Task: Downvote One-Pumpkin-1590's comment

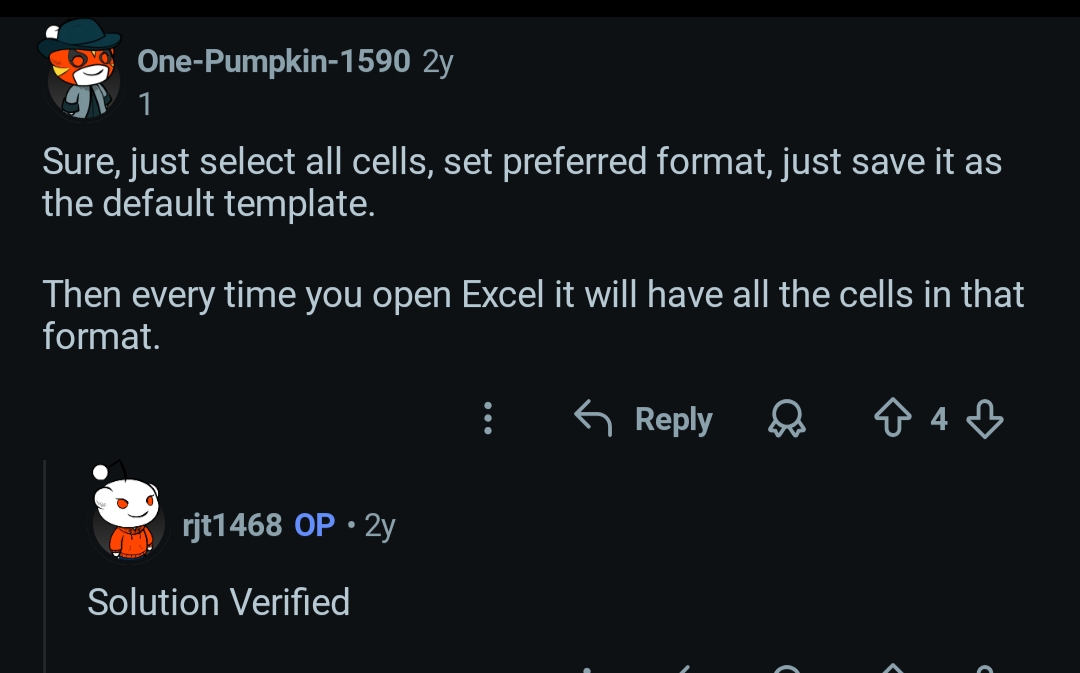Action: pyautogui.click(x=986, y=418)
